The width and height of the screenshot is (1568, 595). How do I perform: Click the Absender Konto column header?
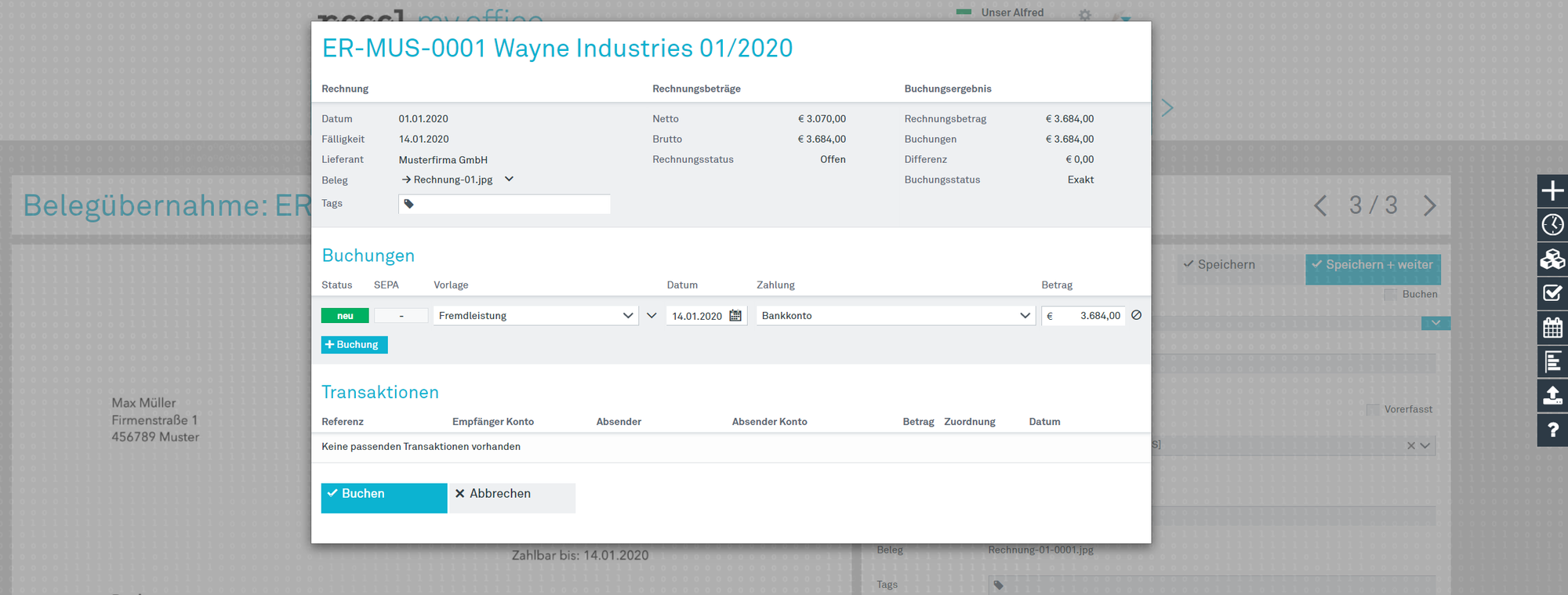pyautogui.click(x=770, y=422)
